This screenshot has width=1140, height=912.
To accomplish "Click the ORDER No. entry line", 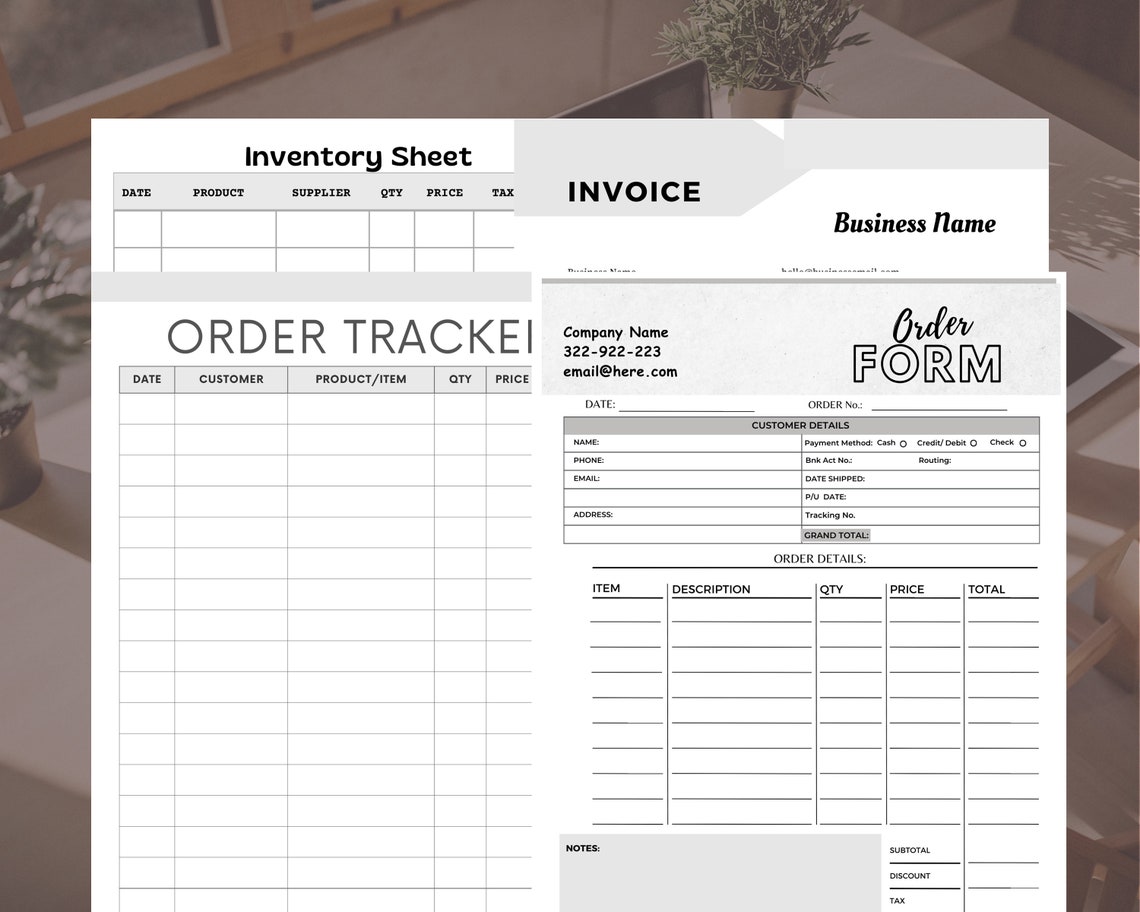I will tap(938, 405).
